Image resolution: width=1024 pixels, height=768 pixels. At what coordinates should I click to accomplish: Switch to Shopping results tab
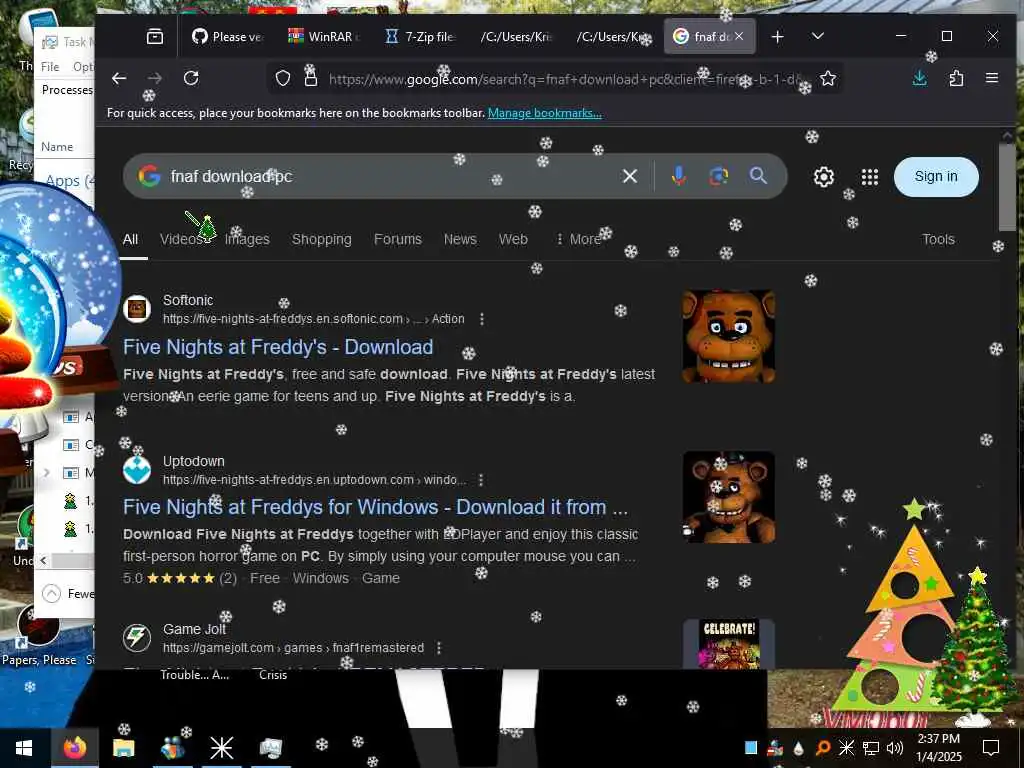tap(322, 240)
